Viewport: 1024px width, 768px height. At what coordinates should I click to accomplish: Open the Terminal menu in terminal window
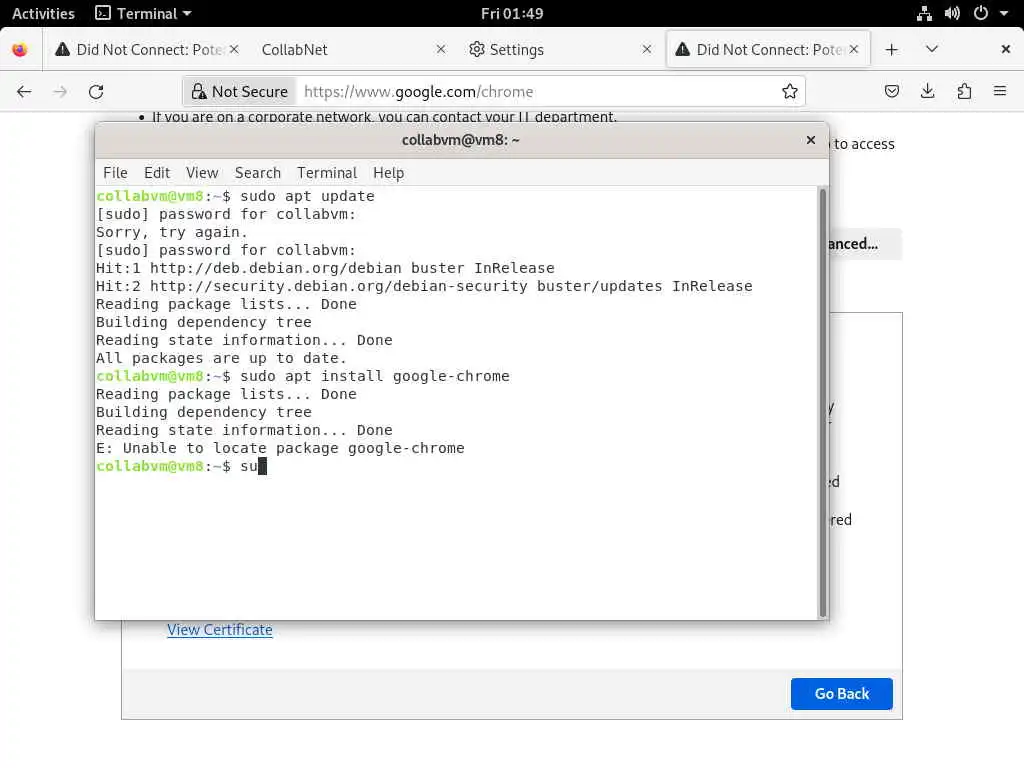point(327,173)
